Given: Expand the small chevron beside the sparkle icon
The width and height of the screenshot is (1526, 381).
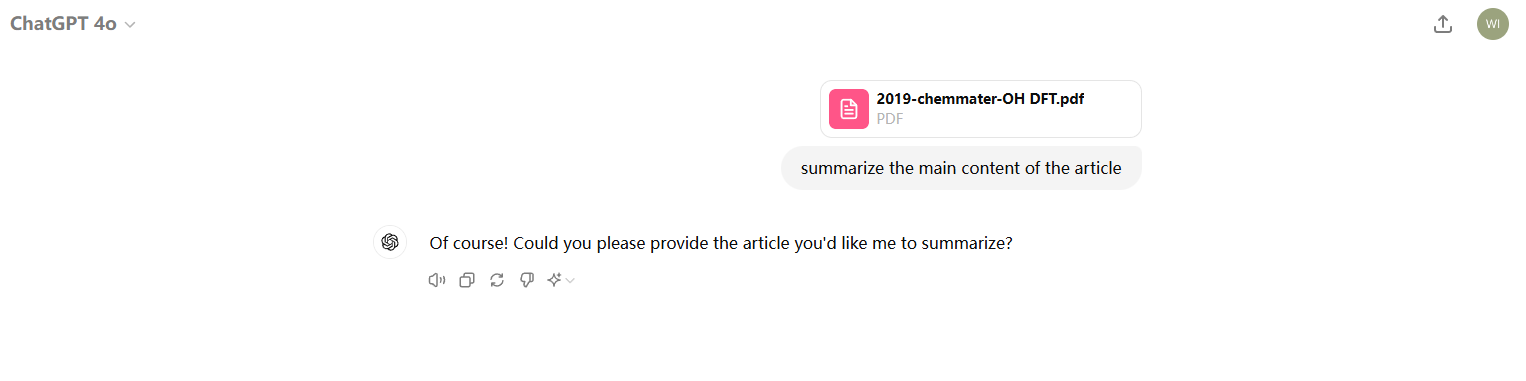Looking at the screenshot, I should coord(570,281).
